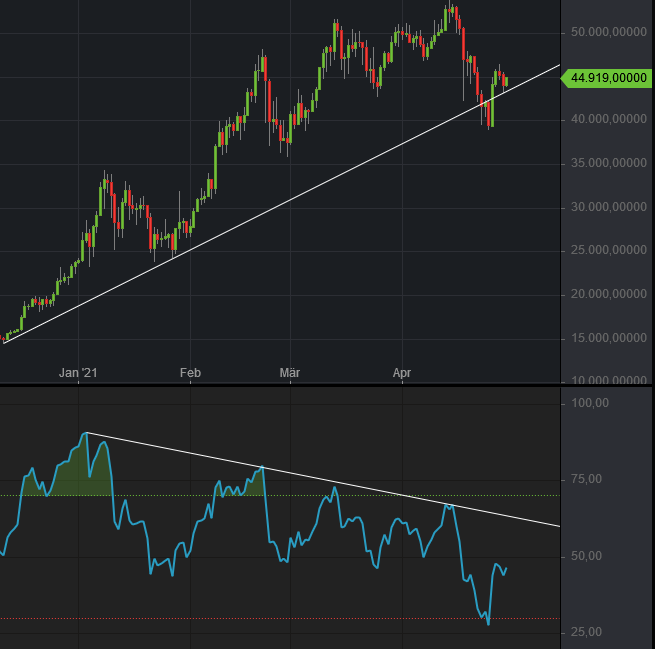The image size is (655, 649).
Task: Click the divider between price and oscillator panes
Action: (300, 385)
